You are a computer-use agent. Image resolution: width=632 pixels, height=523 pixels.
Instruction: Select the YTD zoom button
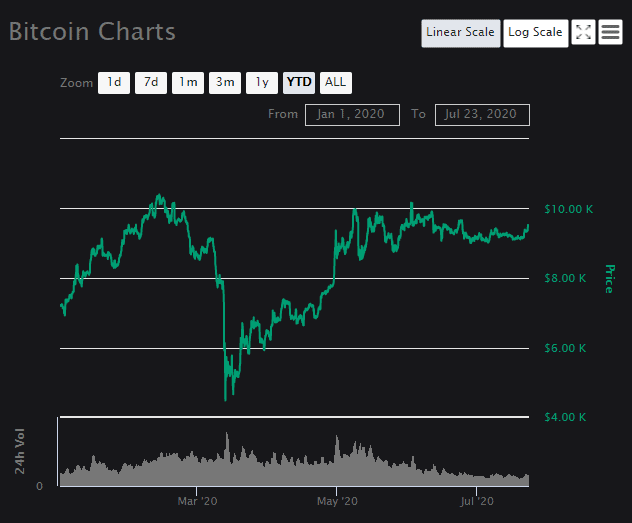[x=299, y=83]
